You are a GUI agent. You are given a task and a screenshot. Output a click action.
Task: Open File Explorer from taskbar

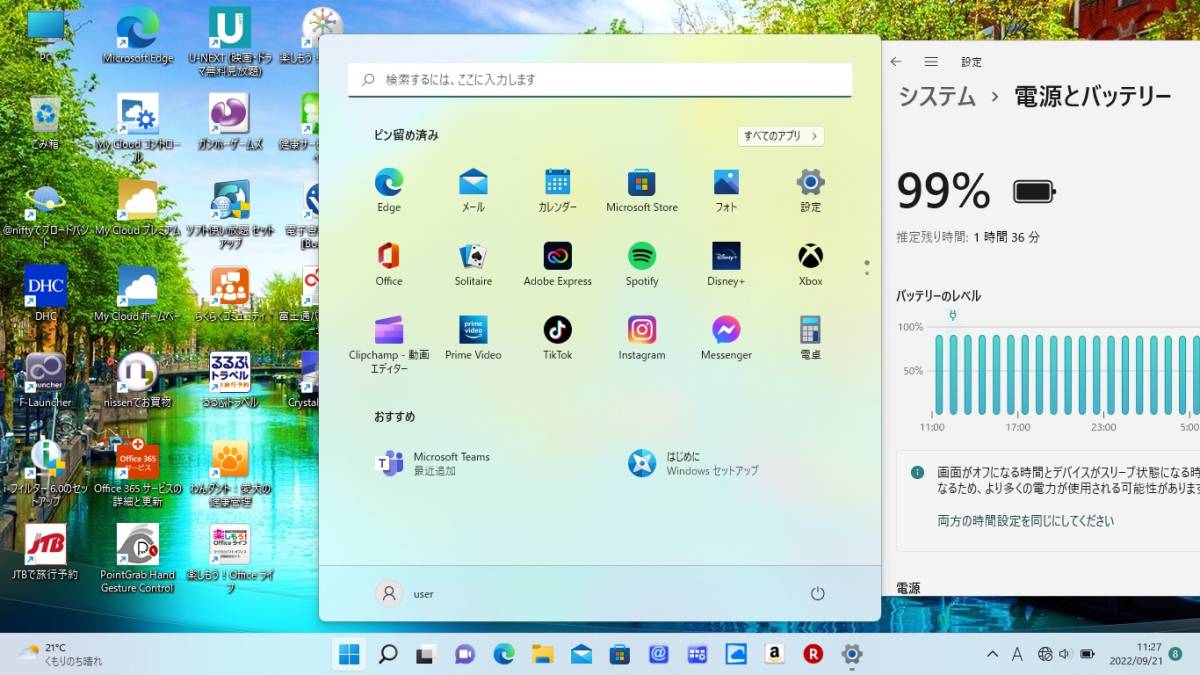(543, 654)
